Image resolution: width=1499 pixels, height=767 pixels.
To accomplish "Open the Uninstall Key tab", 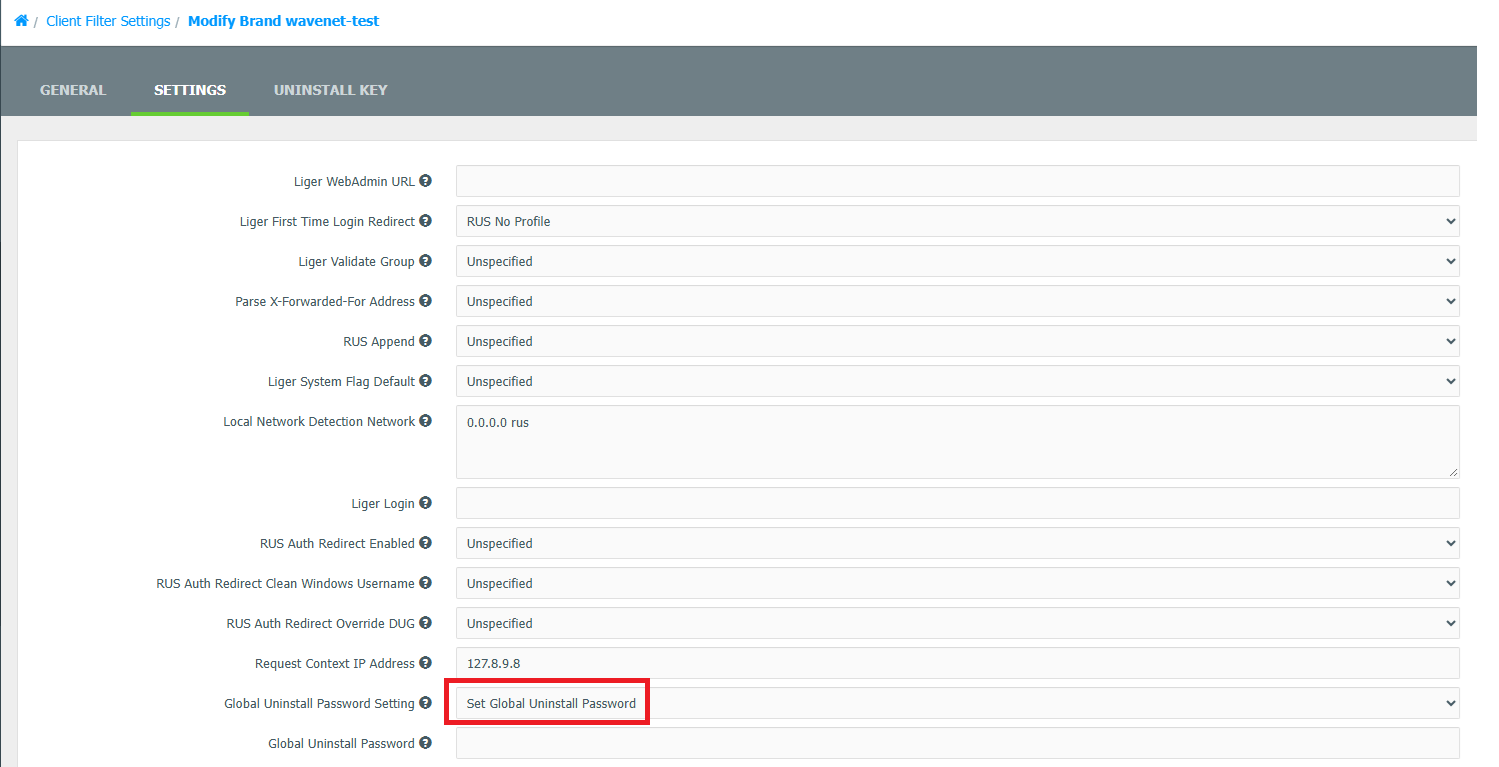I will coord(331,90).
